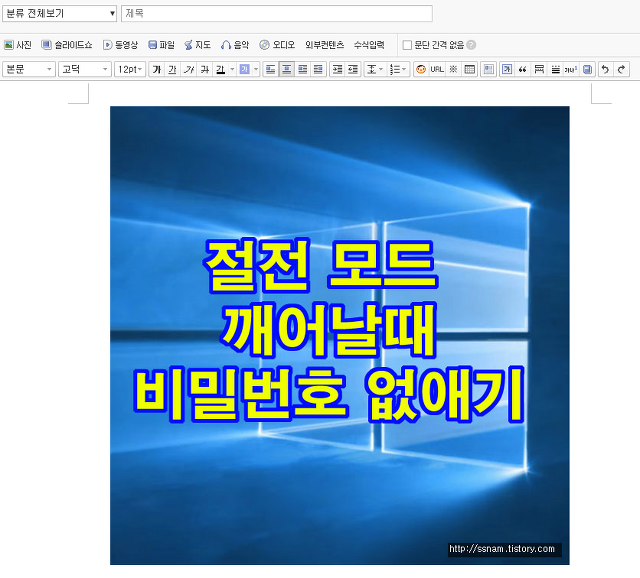Align text to the left
The height and width of the screenshot is (578, 640).
point(271,69)
